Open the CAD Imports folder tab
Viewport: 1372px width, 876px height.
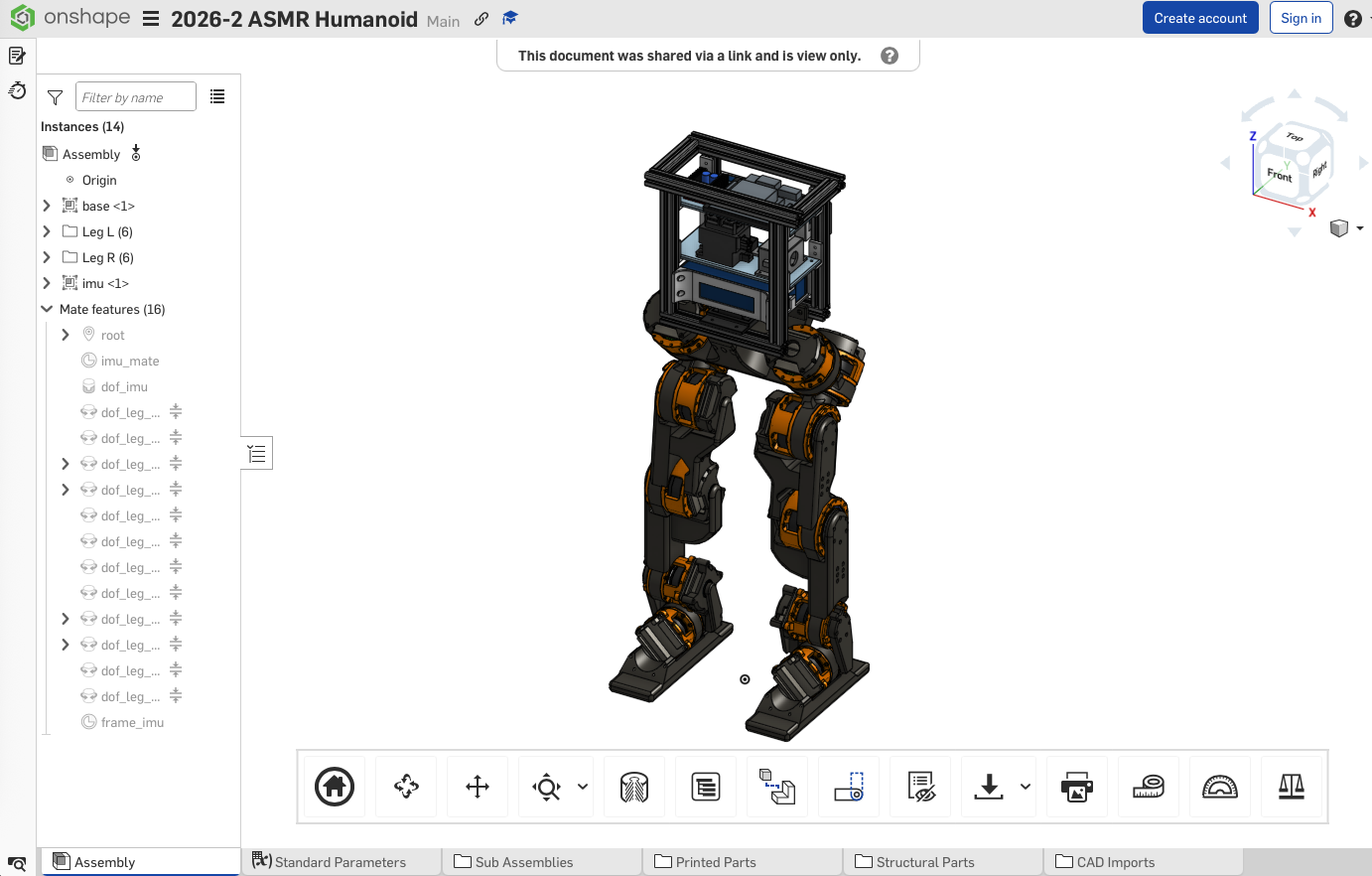tap(1145, 862)
